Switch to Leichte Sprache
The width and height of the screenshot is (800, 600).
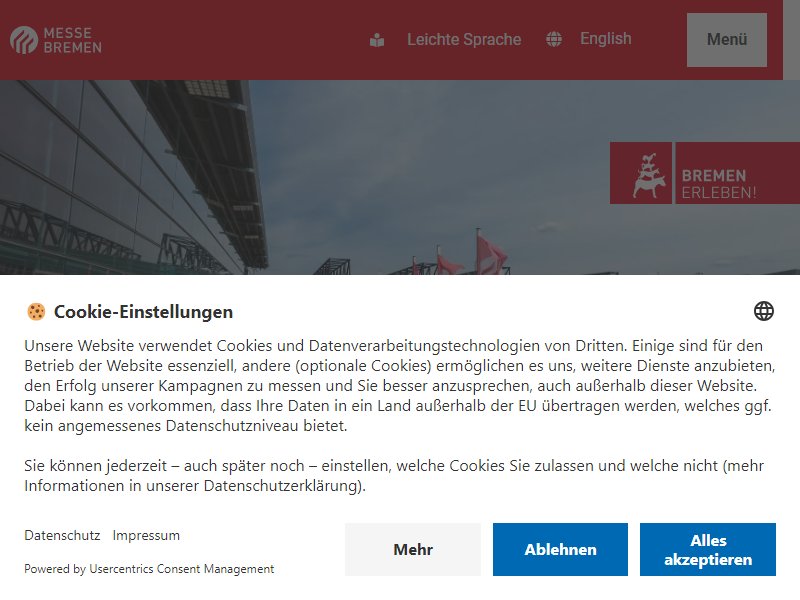pyautogui.click(x=464, y=39)
